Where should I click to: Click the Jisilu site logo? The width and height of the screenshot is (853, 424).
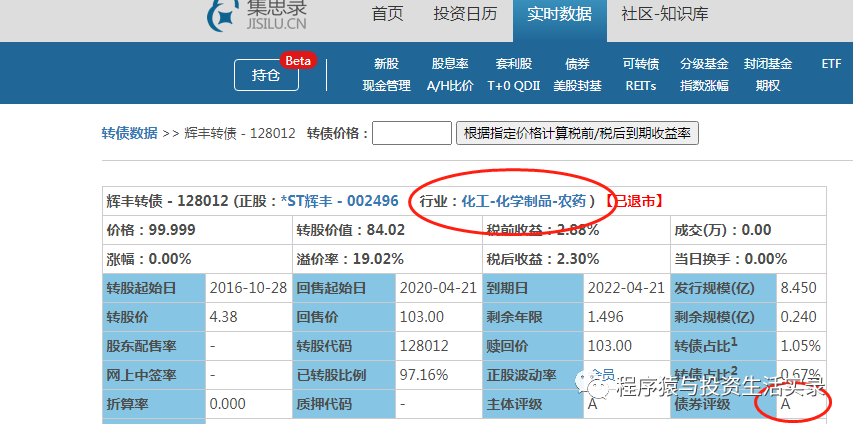[x=257, y=15]
